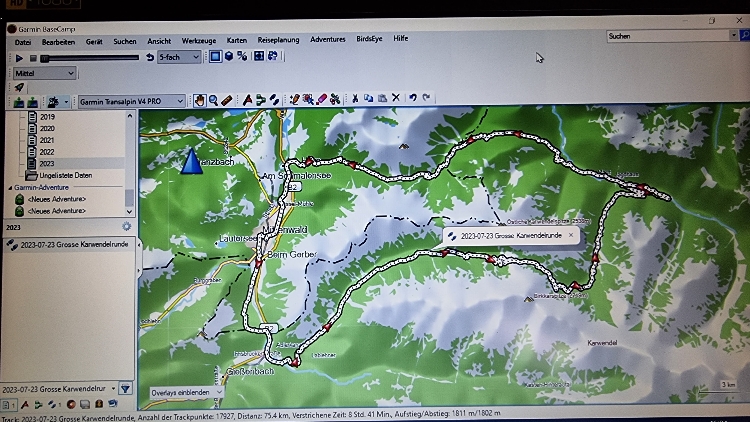The height and width of the screenshot is (422, 750).
Task: Open the Werkzeuge menu
Action: click(199, 41)
